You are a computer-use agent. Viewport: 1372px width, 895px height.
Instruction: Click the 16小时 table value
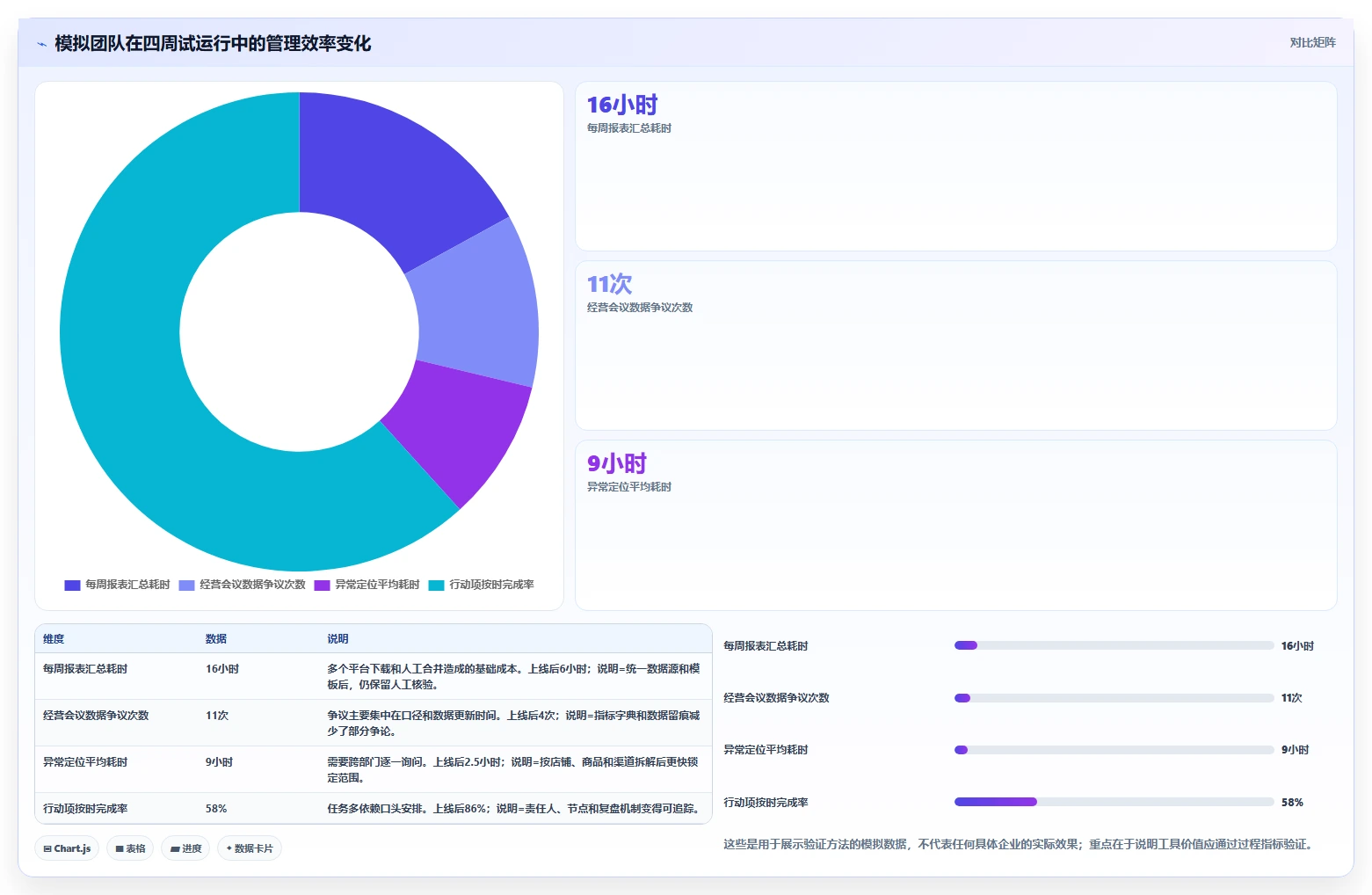coord(222,669)
